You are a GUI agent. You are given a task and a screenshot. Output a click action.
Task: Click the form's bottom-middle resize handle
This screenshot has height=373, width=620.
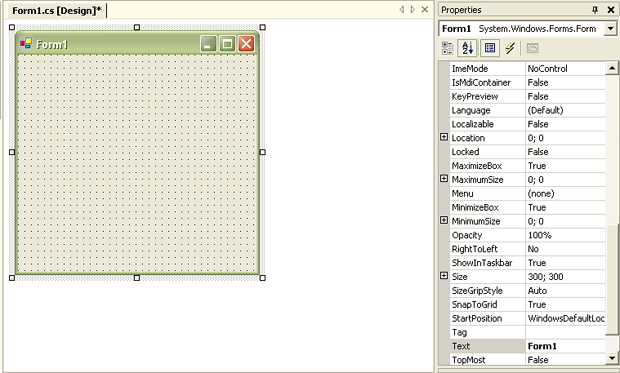pos(137,278)
